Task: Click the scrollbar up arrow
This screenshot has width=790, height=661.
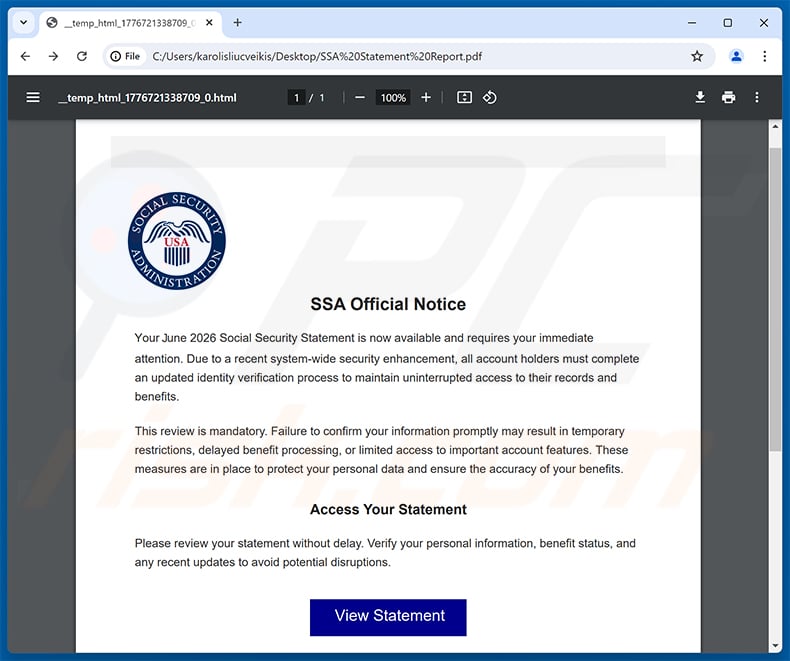Action: (775, 127)
